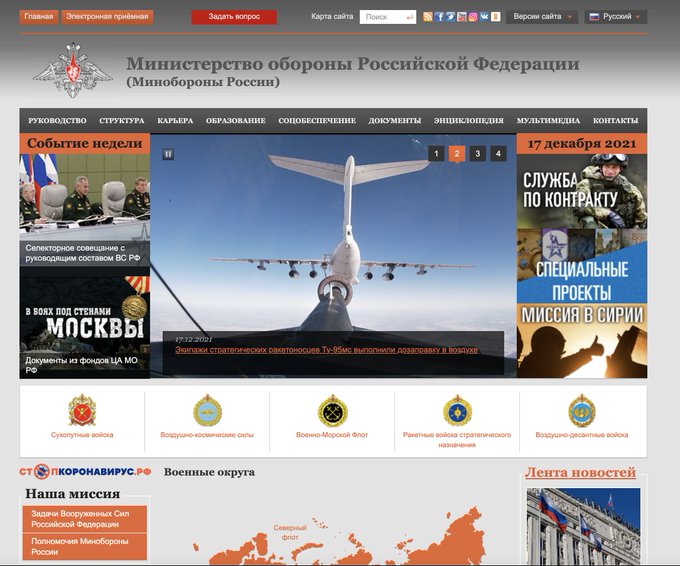
Task: Open the Карта сайта link
Action: coord(332,17)
